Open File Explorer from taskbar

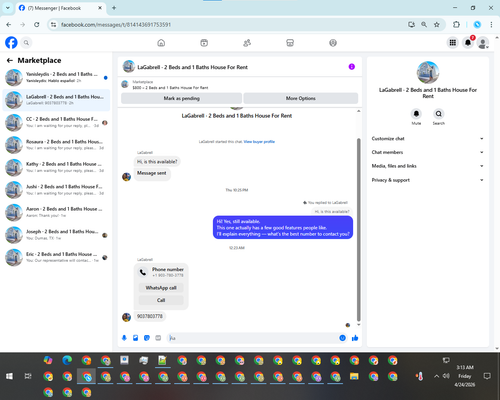tap(354, 376)
